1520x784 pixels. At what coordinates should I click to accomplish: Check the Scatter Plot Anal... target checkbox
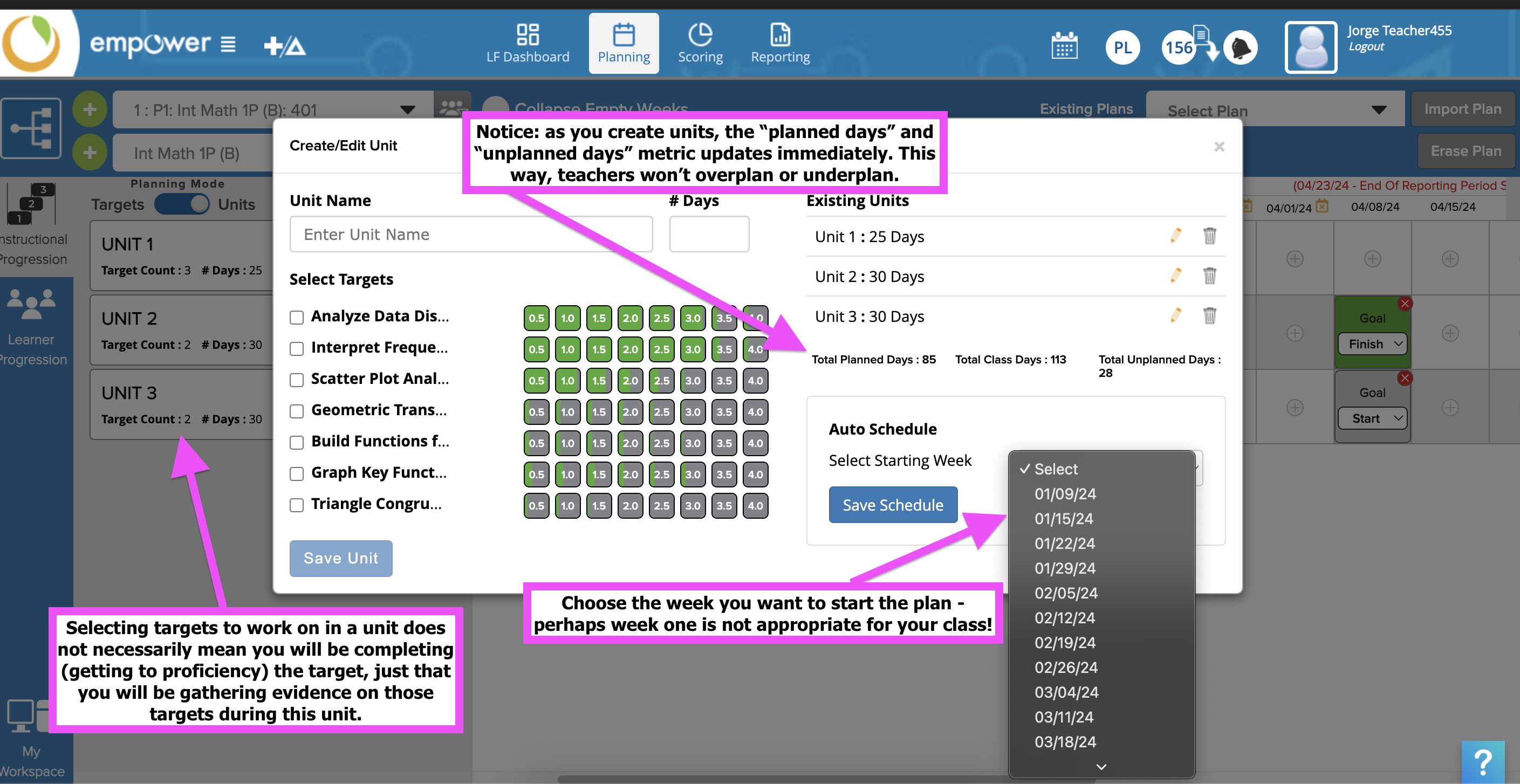(x=297, y=380)
